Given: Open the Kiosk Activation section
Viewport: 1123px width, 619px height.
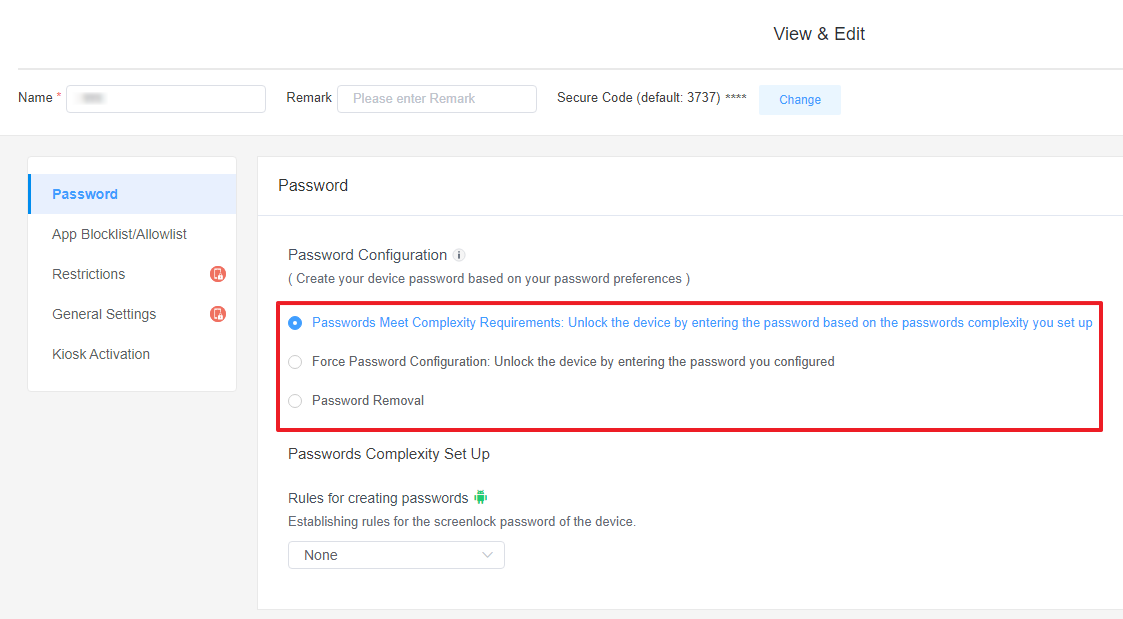Looking at the screenshot, I should 100,354.
